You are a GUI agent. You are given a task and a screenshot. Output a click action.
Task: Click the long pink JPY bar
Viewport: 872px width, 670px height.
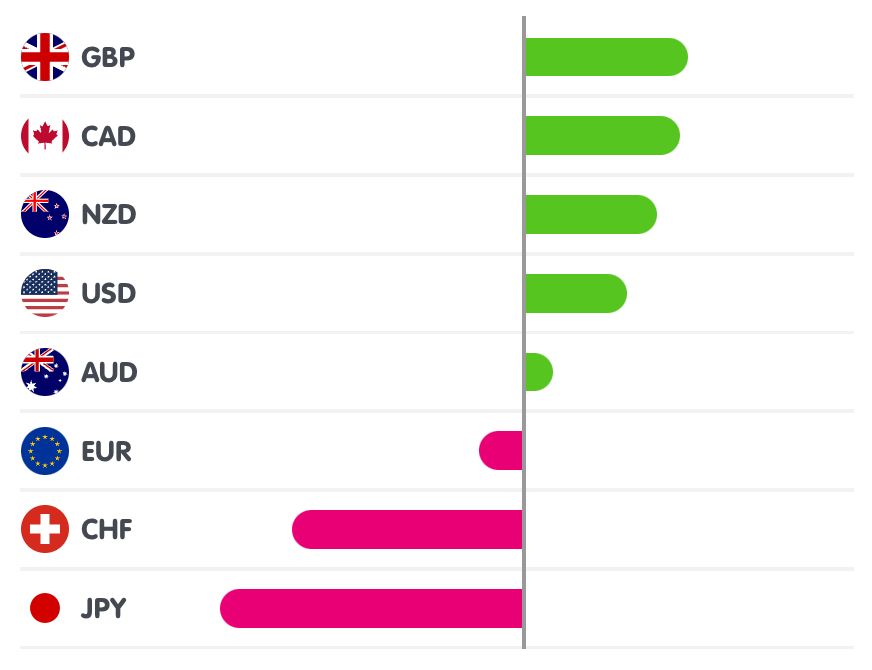372,608
